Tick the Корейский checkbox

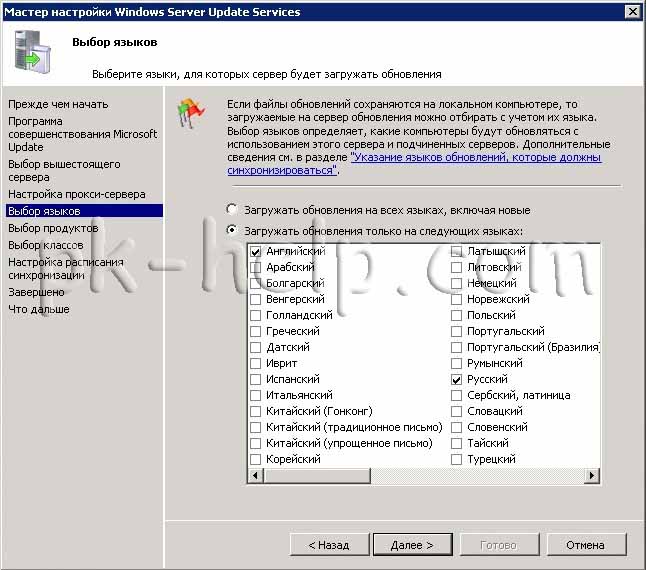pos(255,459)
